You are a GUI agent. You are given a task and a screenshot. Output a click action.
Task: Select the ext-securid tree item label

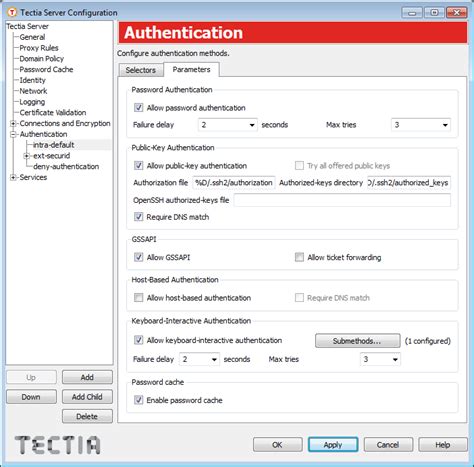pos(51,156)
